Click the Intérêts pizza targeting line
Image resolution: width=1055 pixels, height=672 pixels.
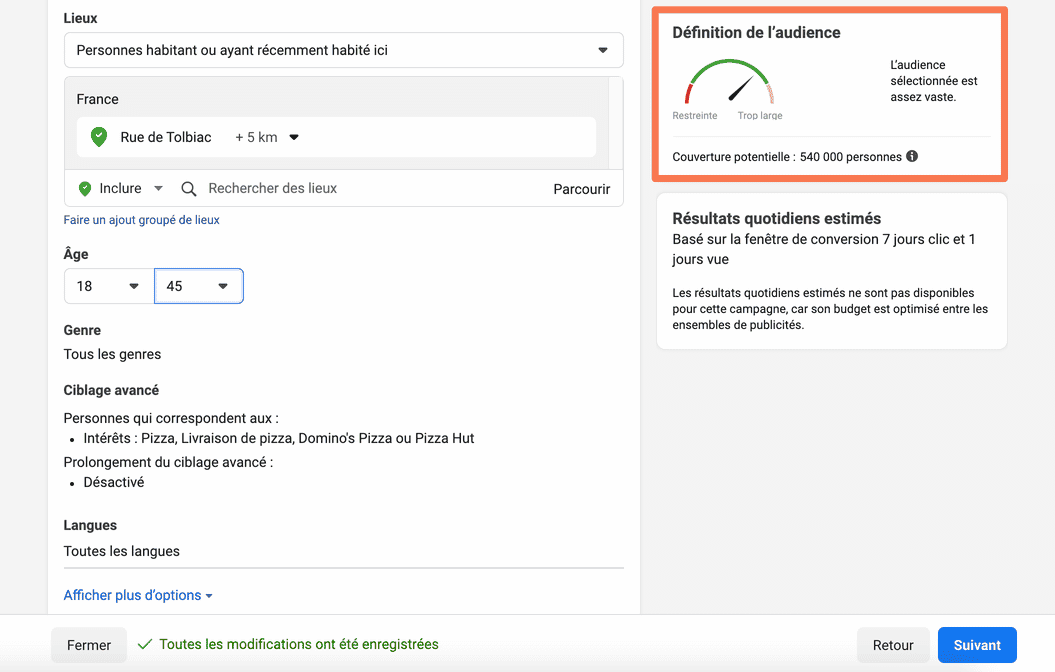point(278,438)
